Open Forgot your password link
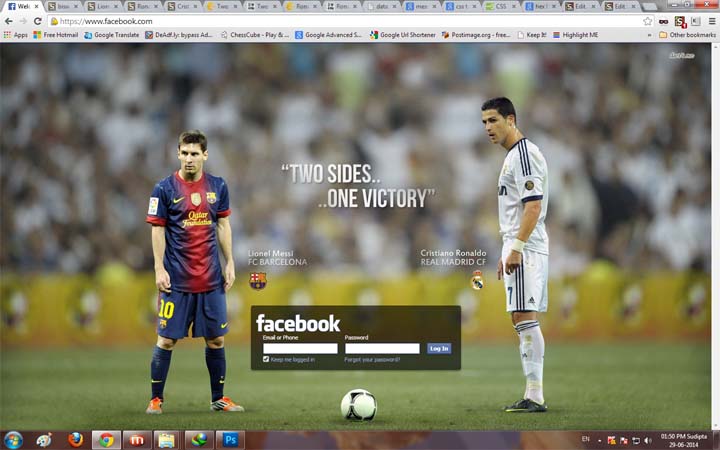Image resolution: width=720 pixels, height=450 pixels. 372,360
